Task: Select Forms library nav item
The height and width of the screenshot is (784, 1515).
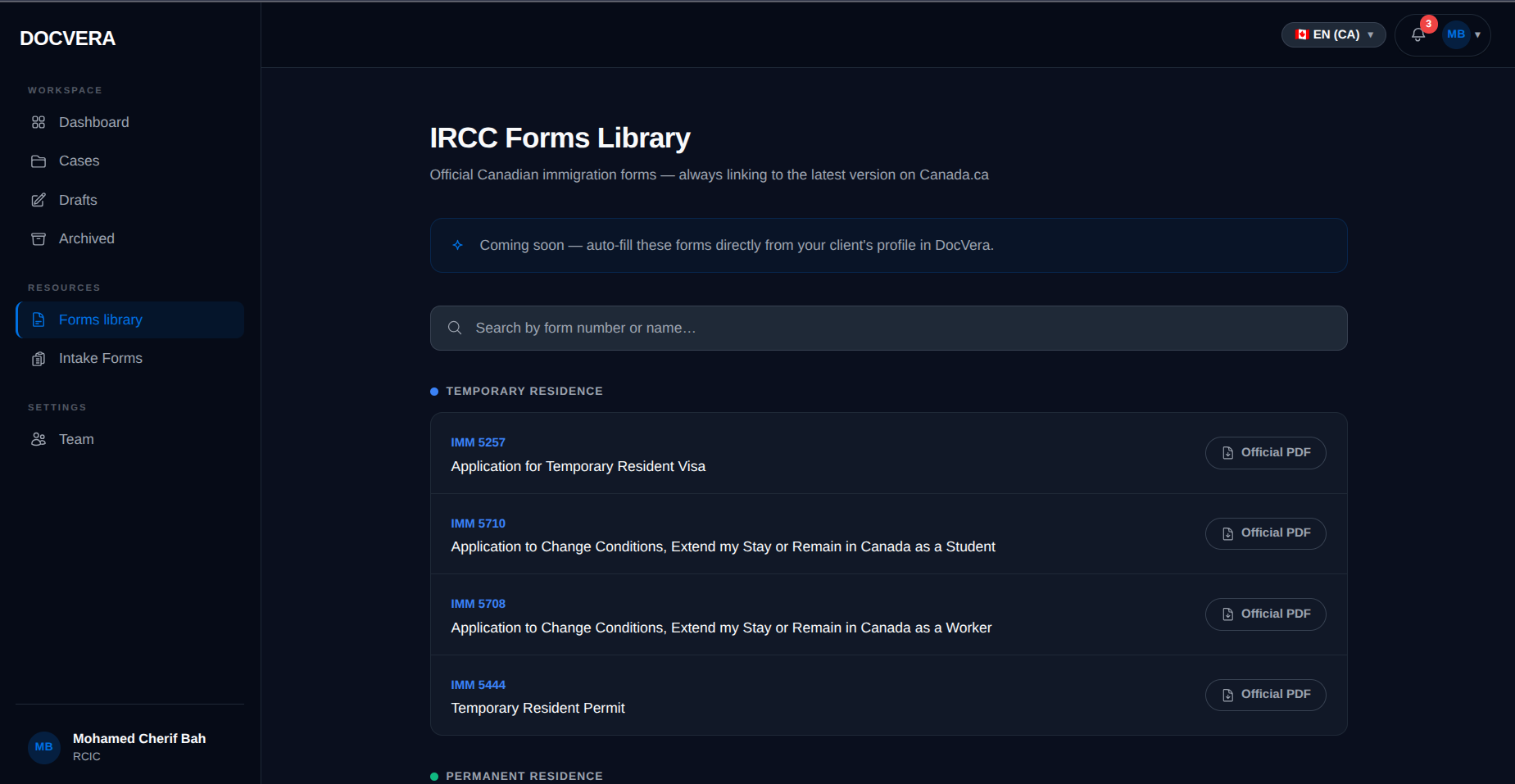Action: pyautogui.click(x=129, y=319)
